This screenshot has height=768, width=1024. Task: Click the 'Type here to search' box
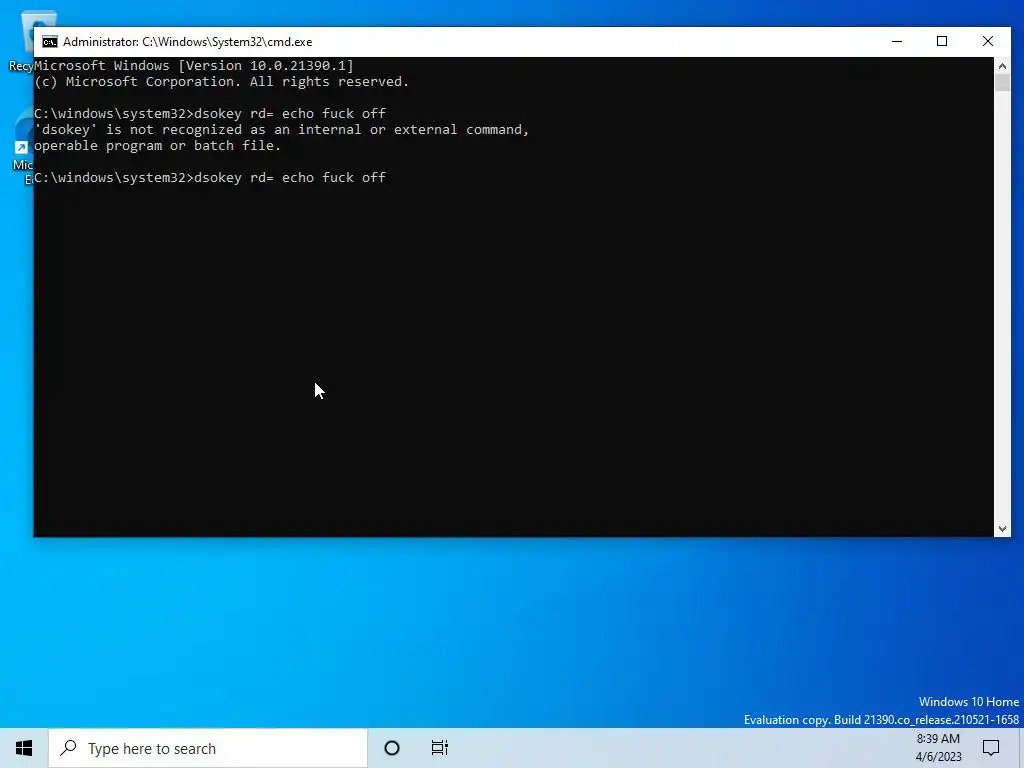[208, 748]
